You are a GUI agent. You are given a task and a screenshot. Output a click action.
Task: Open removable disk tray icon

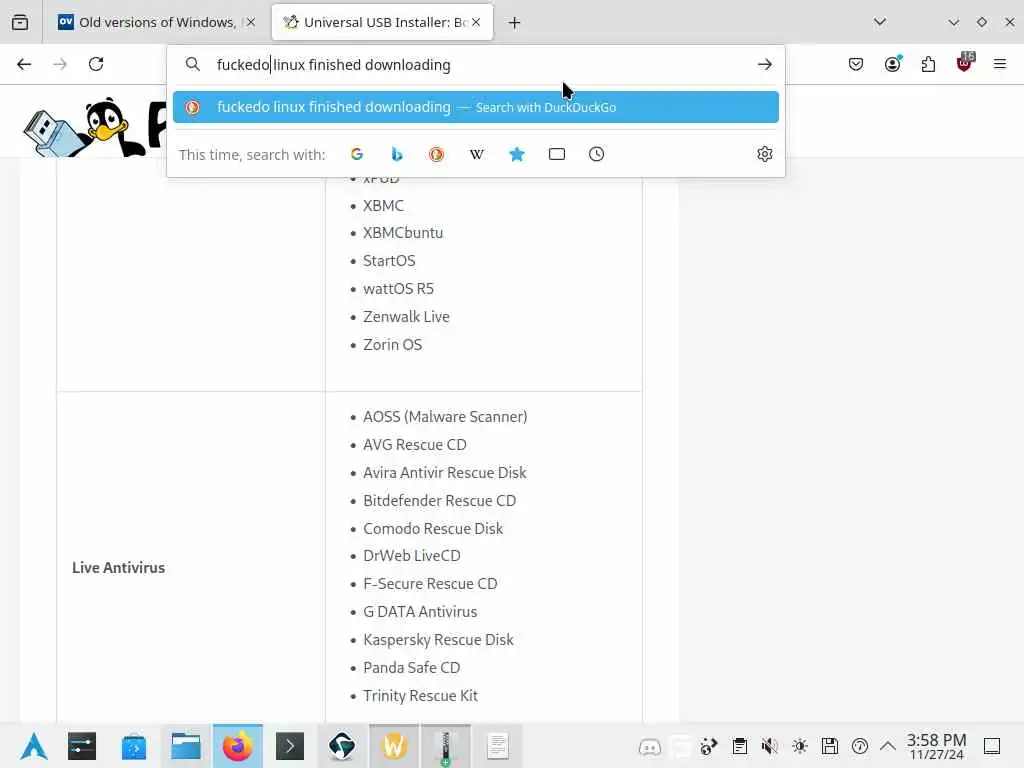(x=830, y=746)
